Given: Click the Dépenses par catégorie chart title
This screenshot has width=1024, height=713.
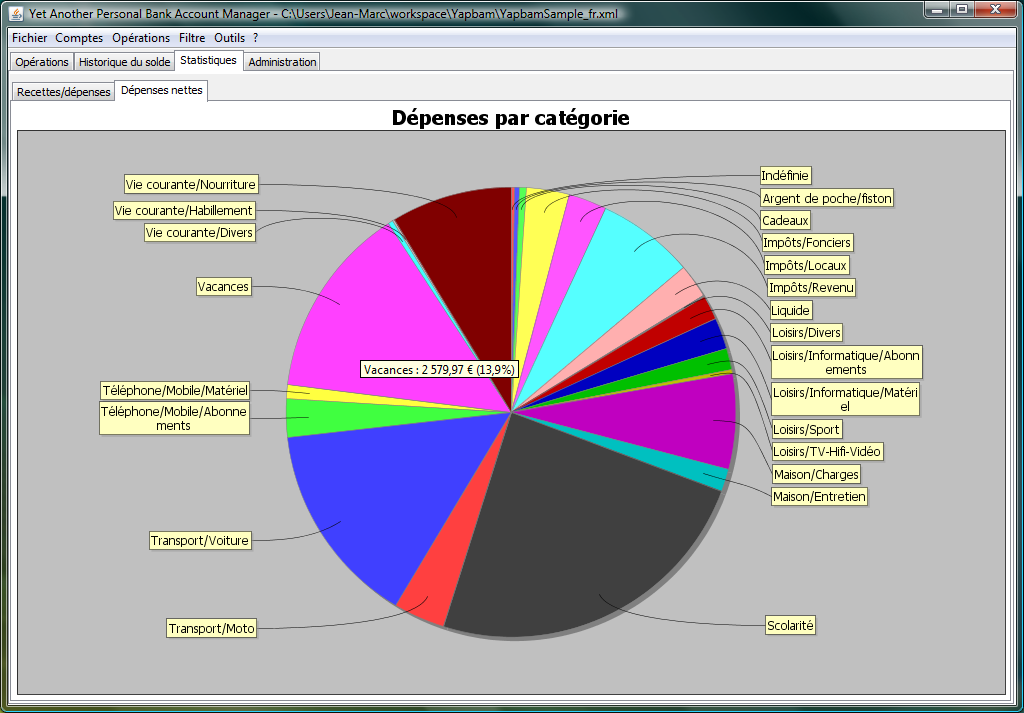Looking at the screenshot, I should 511,118.
